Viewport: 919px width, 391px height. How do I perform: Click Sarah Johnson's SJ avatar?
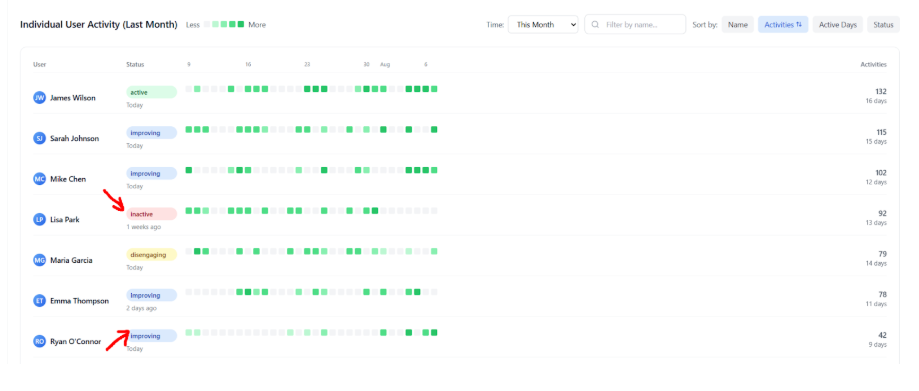pyautogui.click(x=39, y=138)
